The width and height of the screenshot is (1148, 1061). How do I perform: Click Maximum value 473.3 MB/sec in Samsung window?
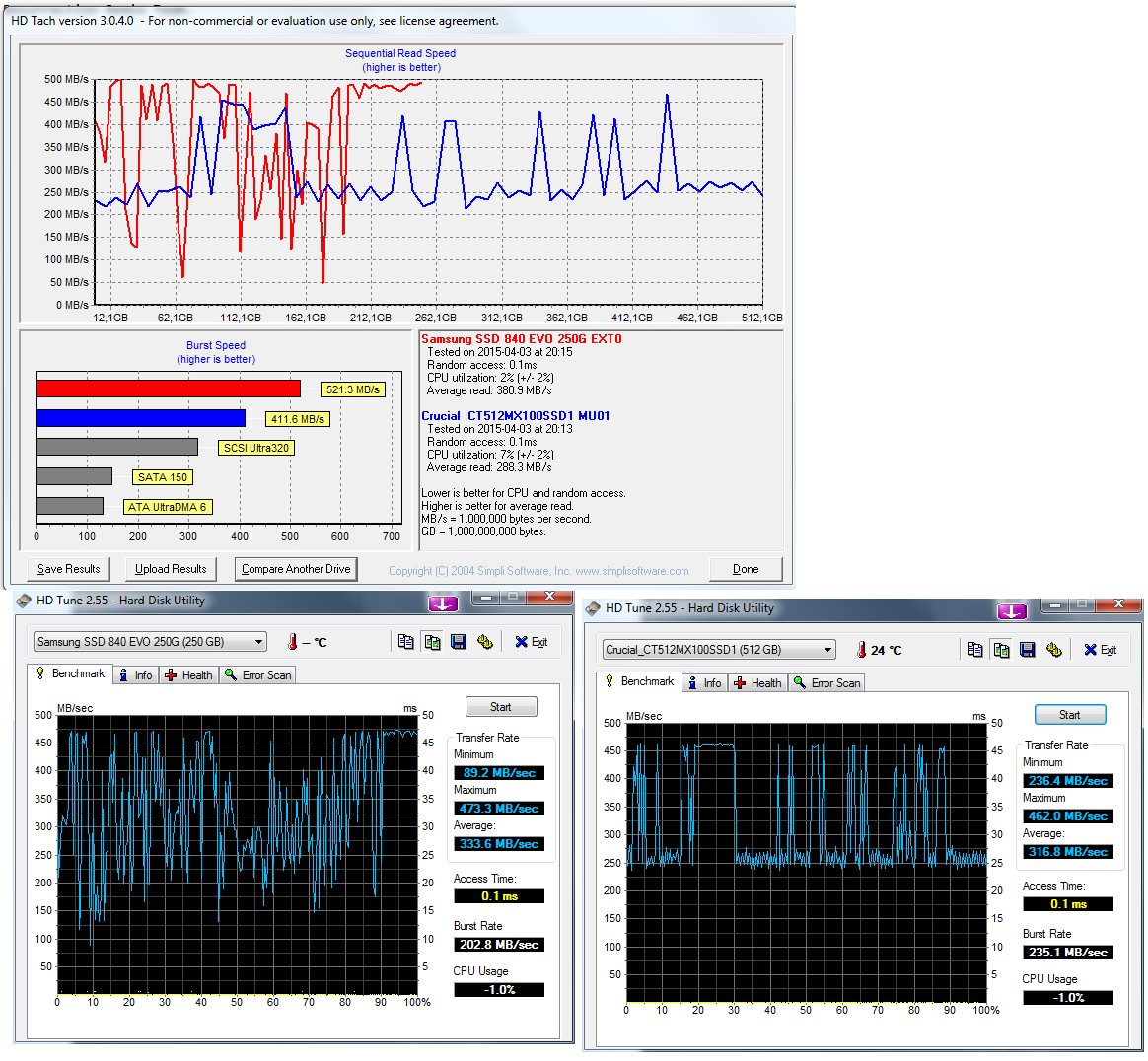[499, 809]
